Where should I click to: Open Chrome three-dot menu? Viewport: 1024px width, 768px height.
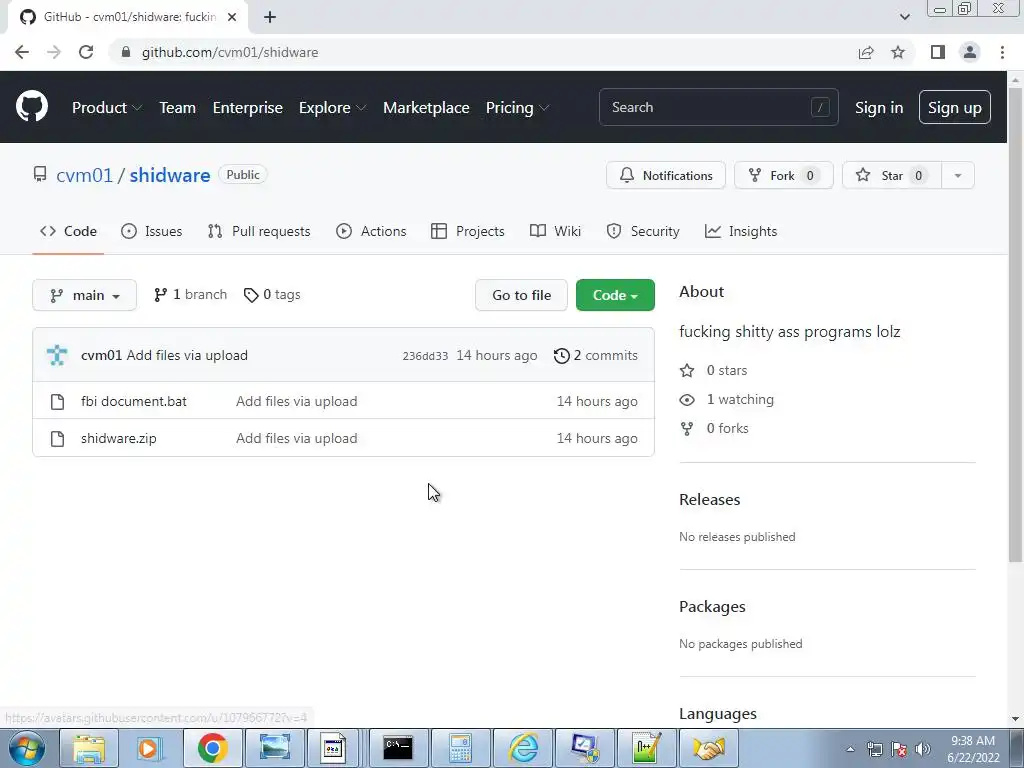pos(1002,52)
